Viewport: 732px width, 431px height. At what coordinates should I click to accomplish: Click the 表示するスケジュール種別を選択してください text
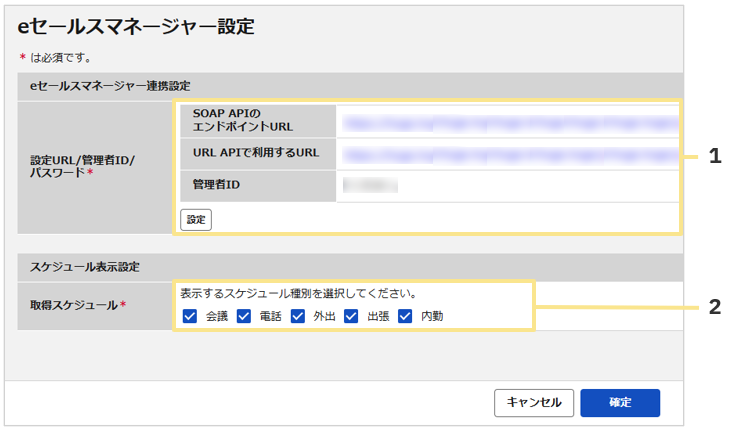tap(299, 294)
